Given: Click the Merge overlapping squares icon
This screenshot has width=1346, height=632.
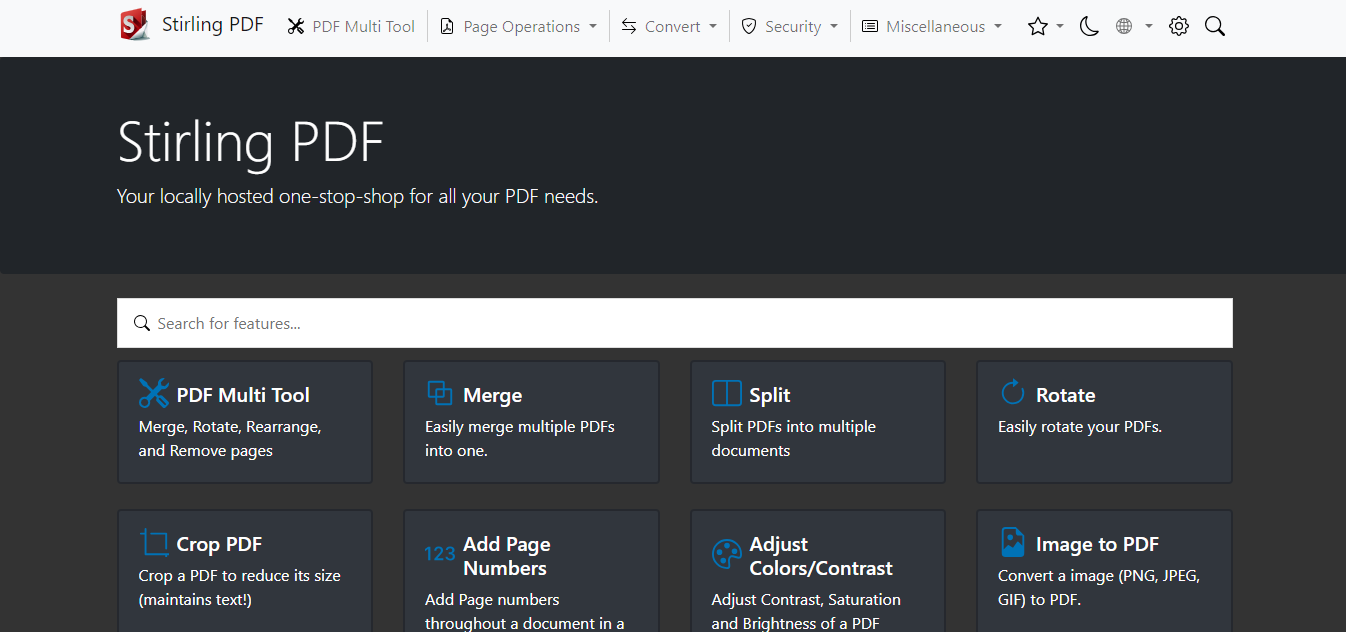Looking at the screenshot, I should point(440,393).
